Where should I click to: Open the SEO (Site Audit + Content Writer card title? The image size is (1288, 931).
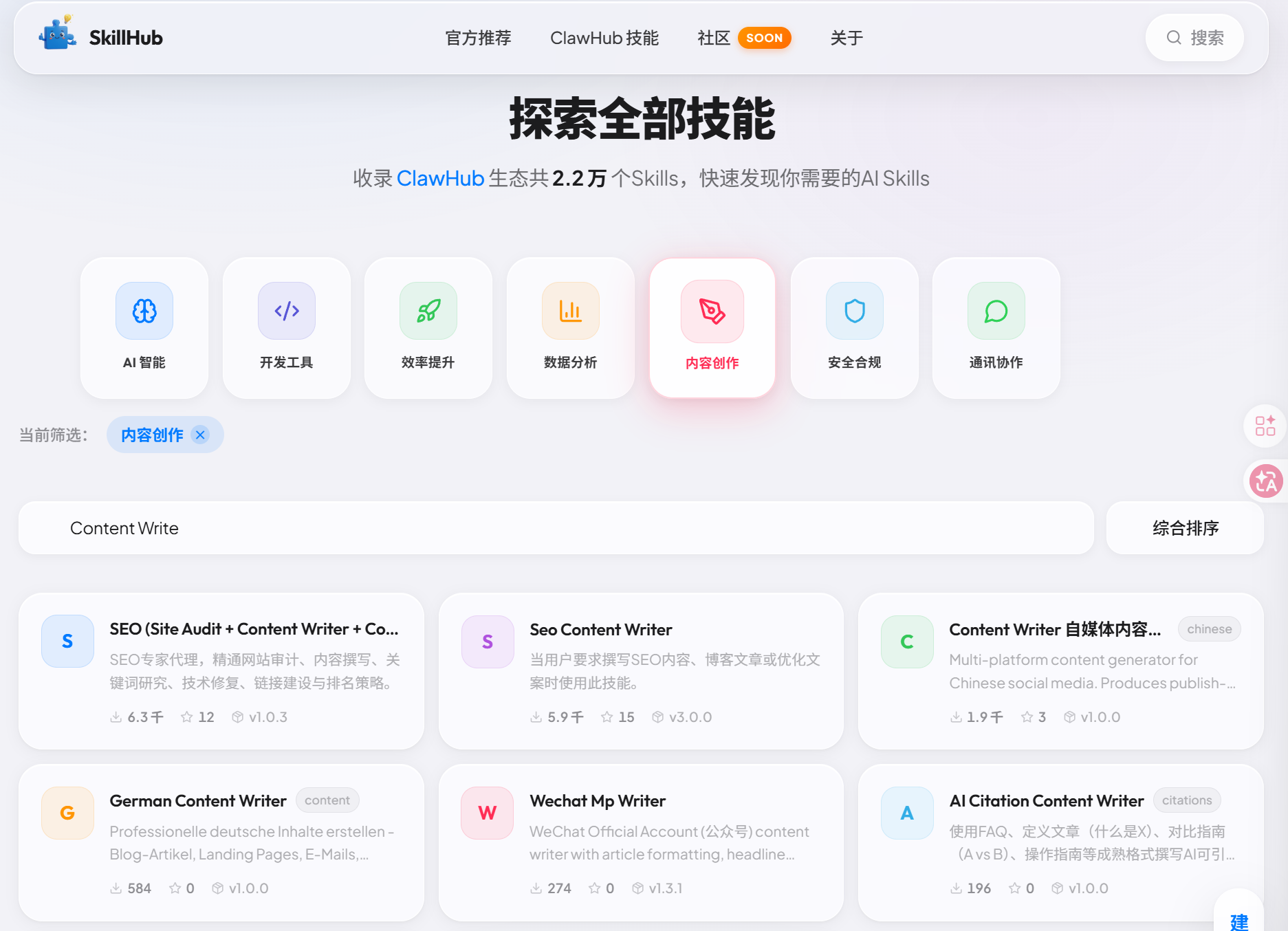(x=254, y=629)
